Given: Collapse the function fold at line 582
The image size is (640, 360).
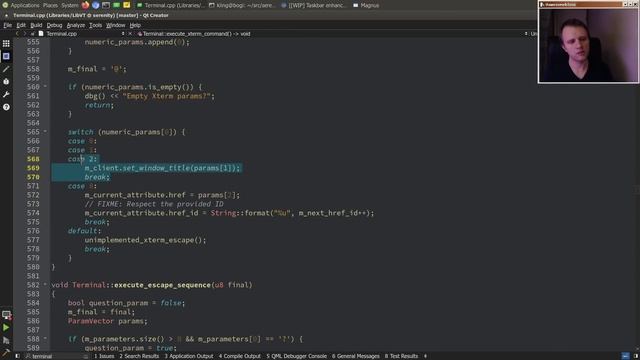Looking at the screenshot, I should (x=45, y=284).
